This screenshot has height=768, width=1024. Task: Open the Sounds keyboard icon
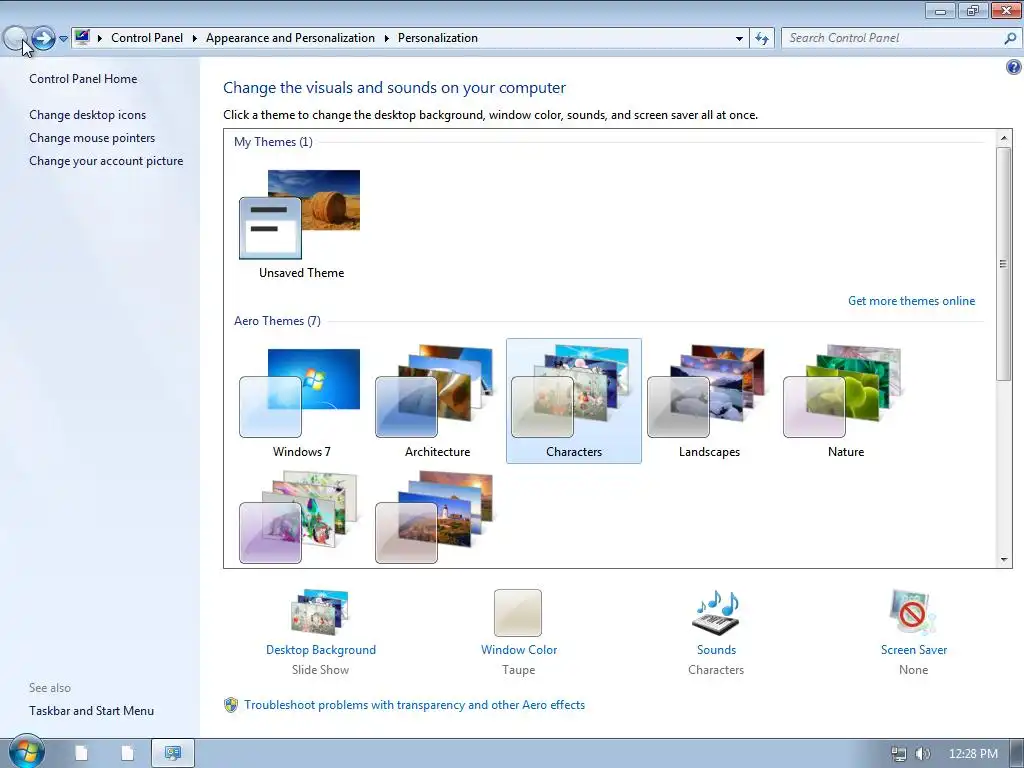coord(716,613)
